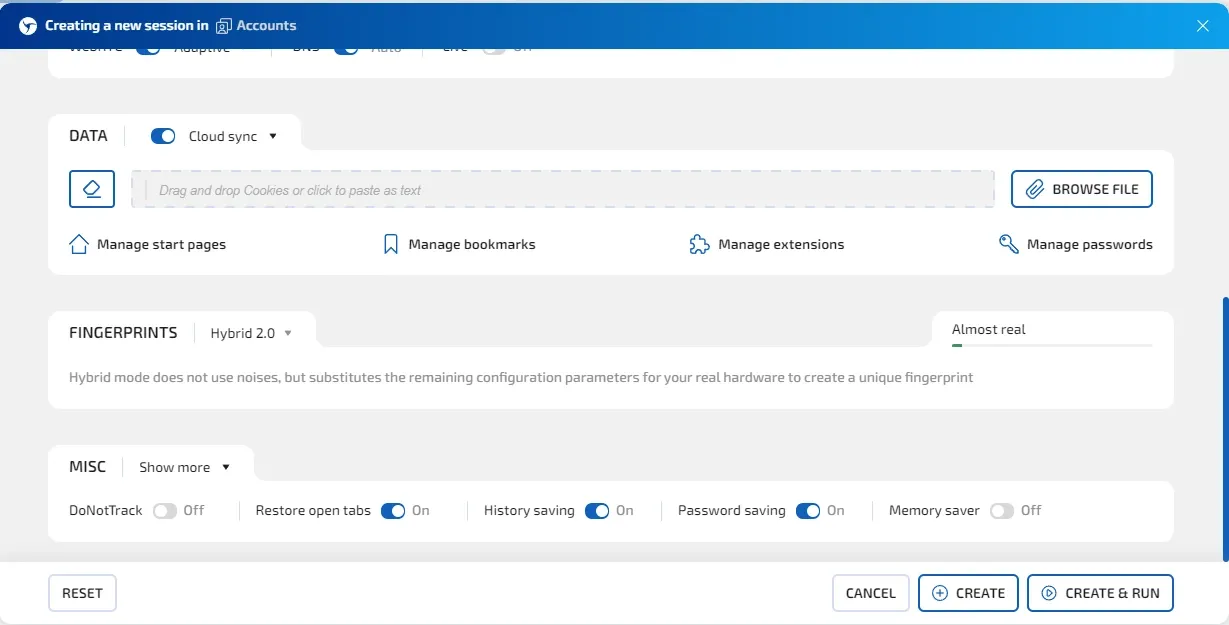Enable Memory saver

click(x=1002, y=510)
